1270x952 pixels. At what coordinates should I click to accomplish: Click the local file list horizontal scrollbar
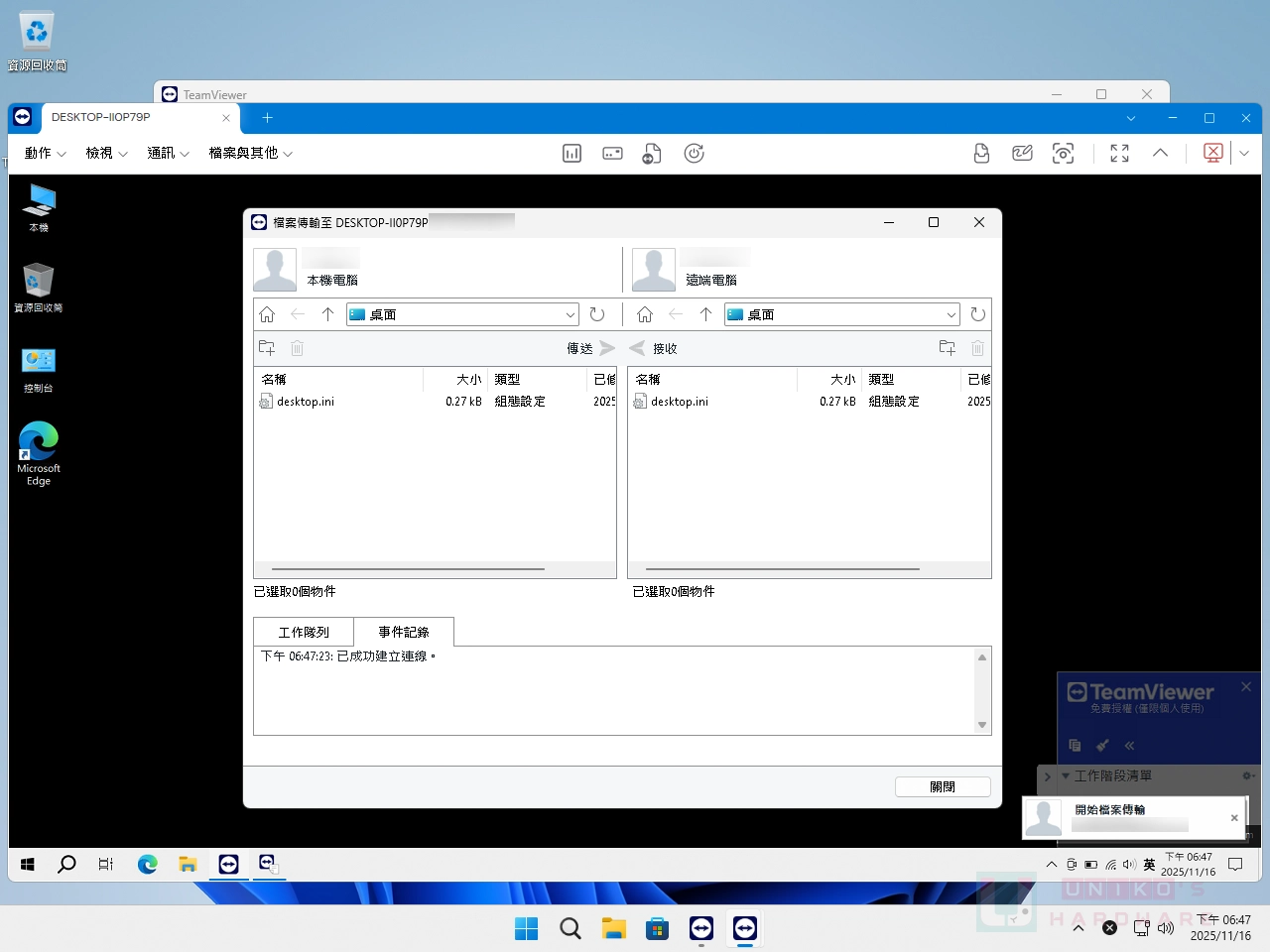[408, 569]
